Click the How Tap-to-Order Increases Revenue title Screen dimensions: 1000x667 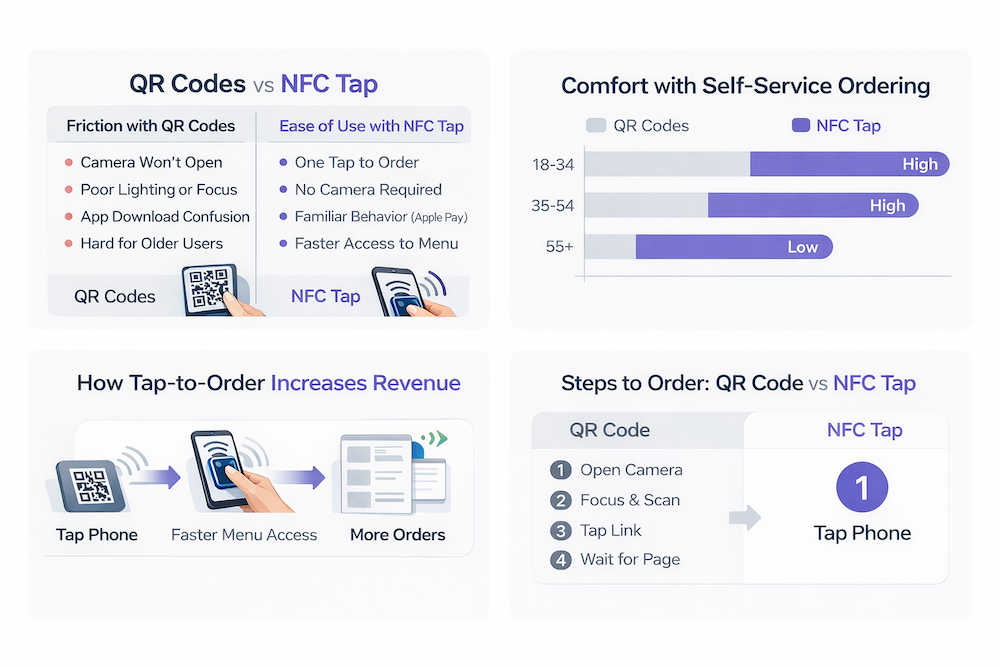[x=268, y=383]
